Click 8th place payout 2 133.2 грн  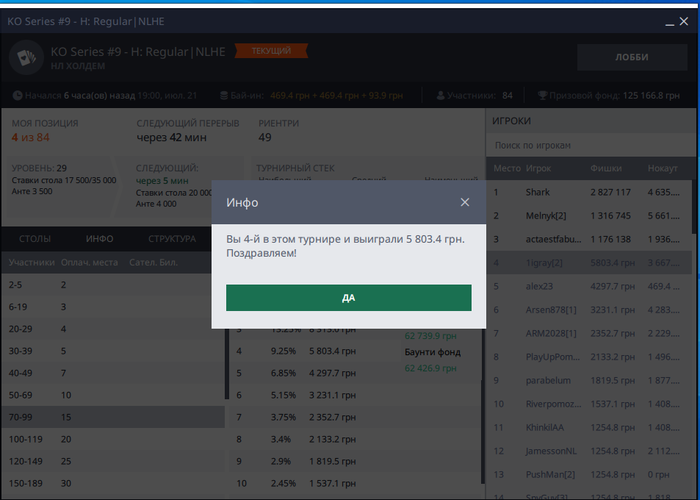[x=333, y=439]
